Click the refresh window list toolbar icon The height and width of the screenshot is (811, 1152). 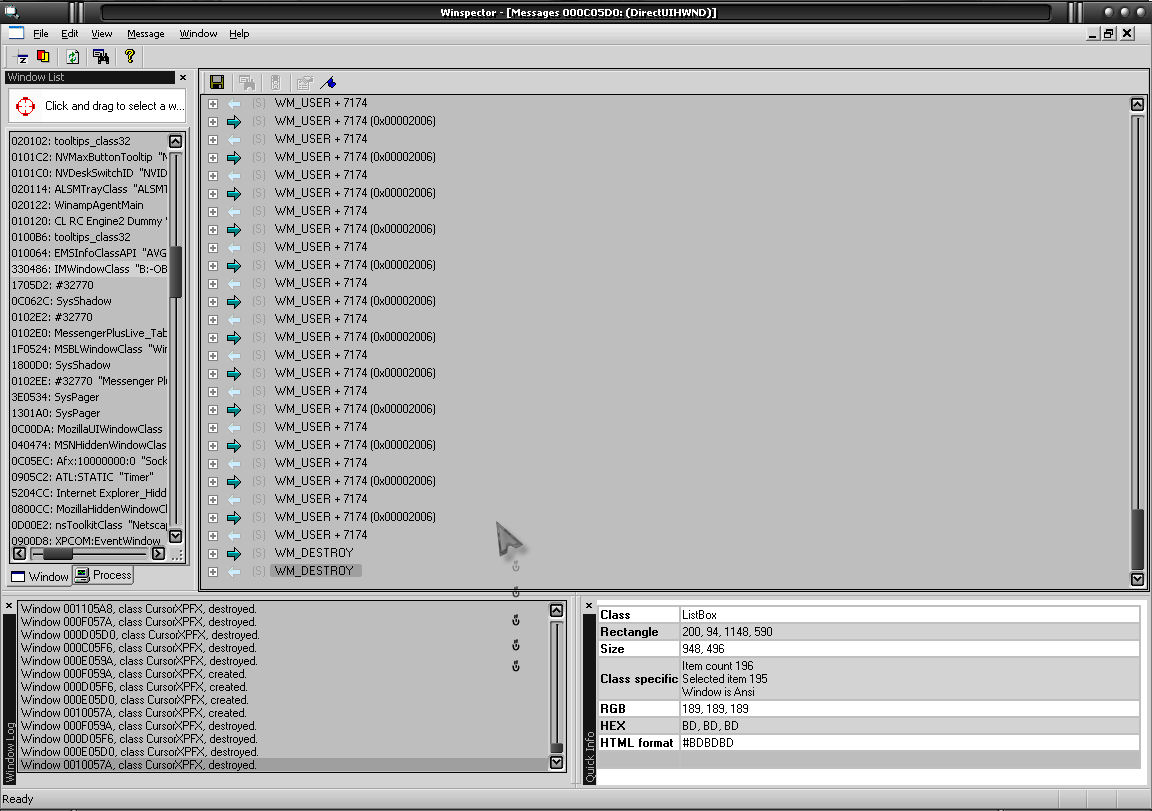click(72, 57)
